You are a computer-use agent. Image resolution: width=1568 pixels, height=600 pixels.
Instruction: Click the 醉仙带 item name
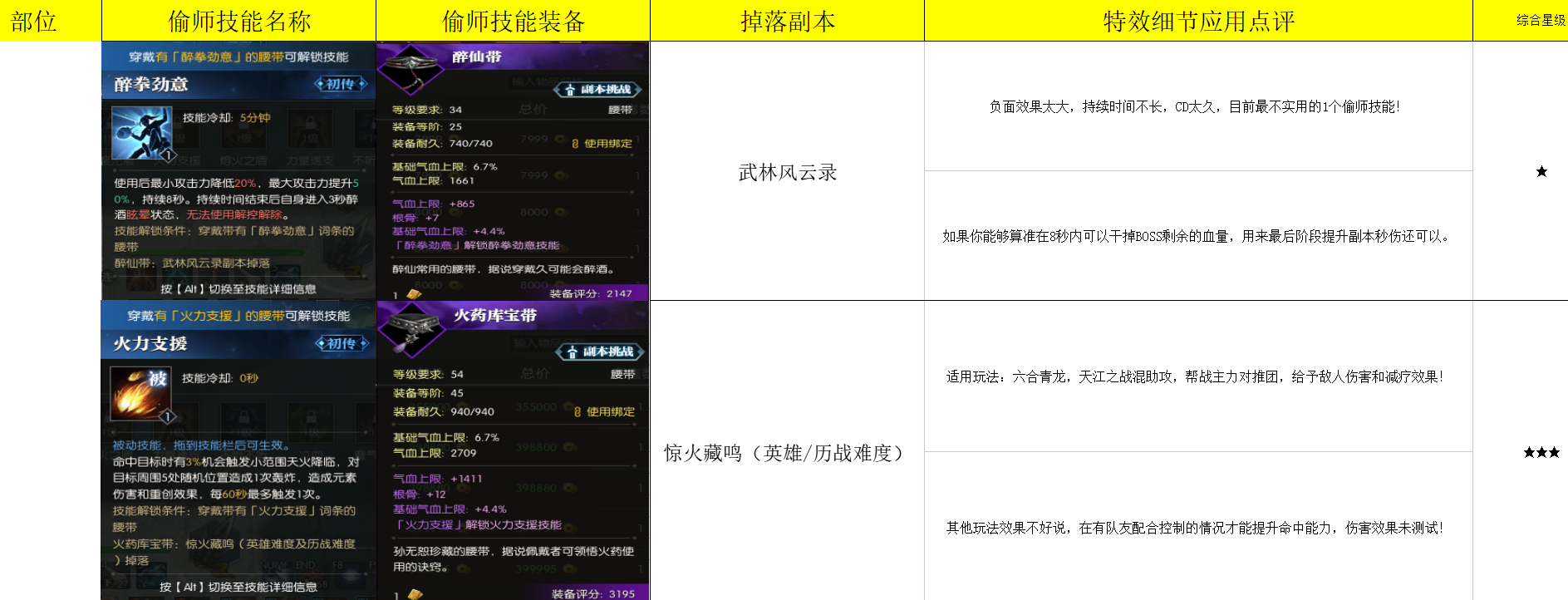(477, 57)
